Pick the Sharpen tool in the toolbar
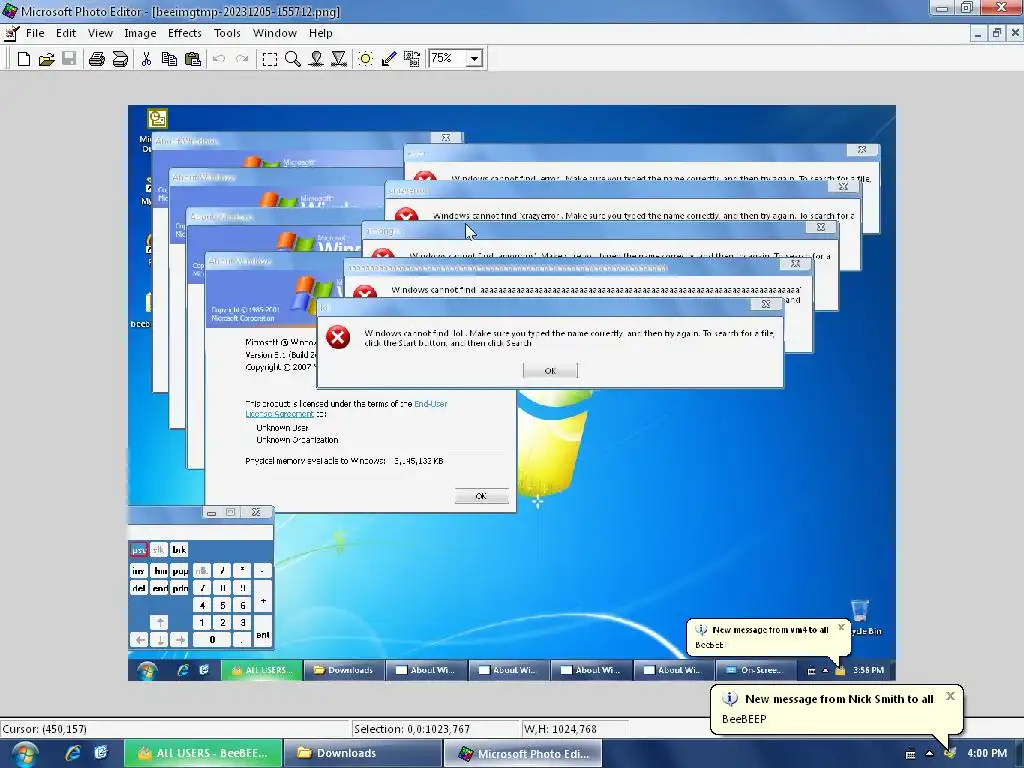1024x768 pixels. pyautogui.click(x=339, y=59)
